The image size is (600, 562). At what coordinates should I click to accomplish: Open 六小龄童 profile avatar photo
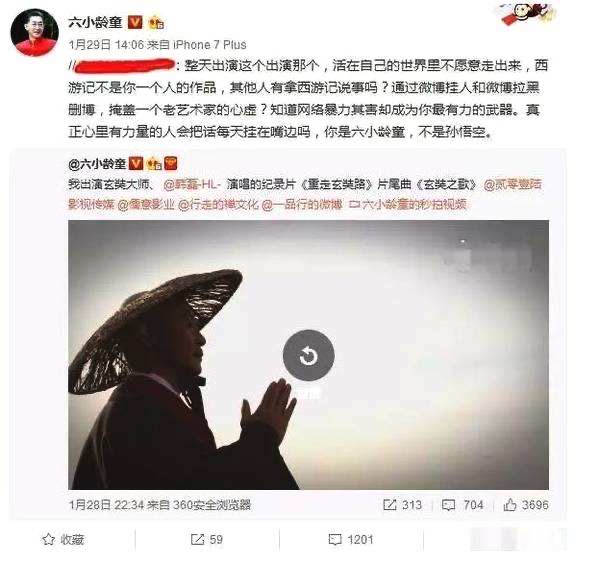[34, 32]
